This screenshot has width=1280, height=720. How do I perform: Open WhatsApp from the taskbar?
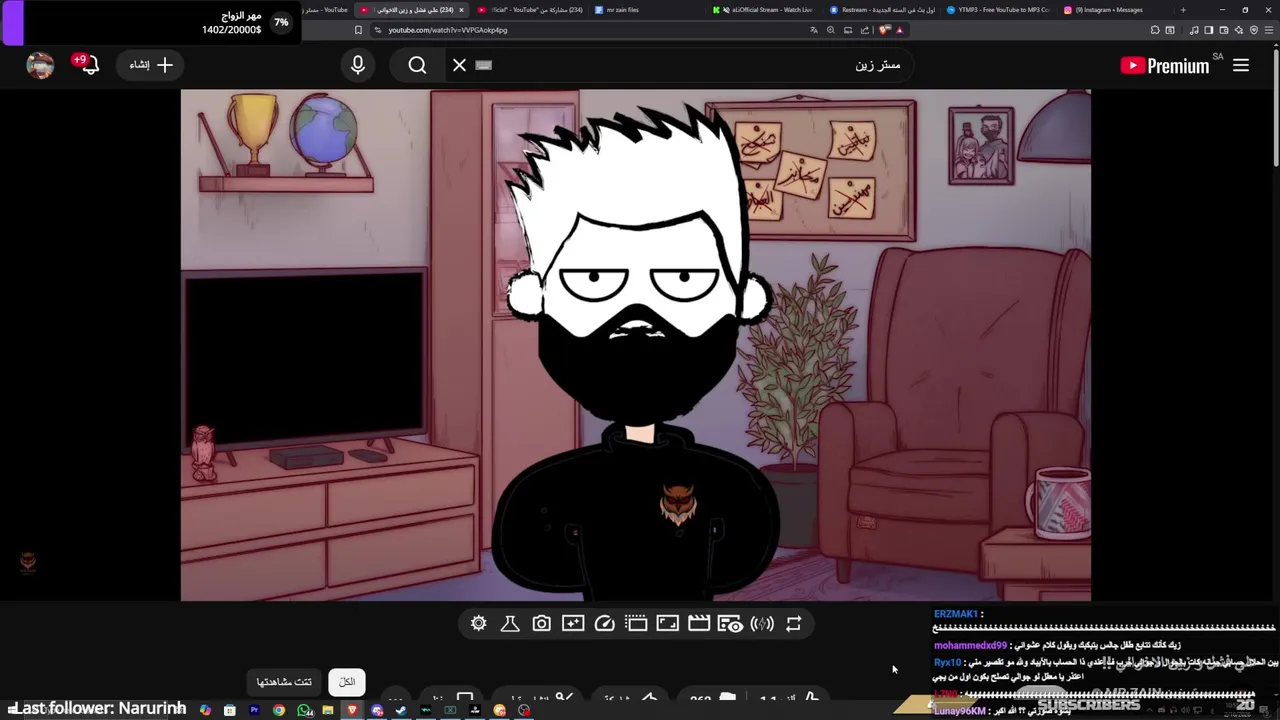click(304, 710)
